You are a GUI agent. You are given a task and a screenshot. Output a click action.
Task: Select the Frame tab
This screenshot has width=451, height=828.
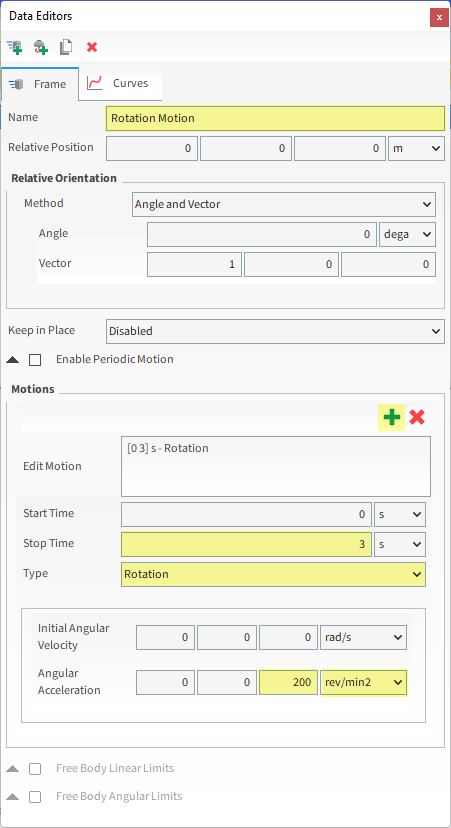pyautogui.click(x=40, y=84)
